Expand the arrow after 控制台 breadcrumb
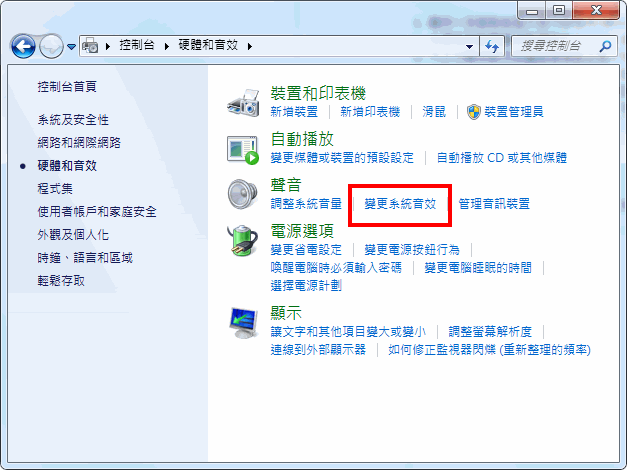The height and width of the screenshot is (470, 627). tap(167, 46)
